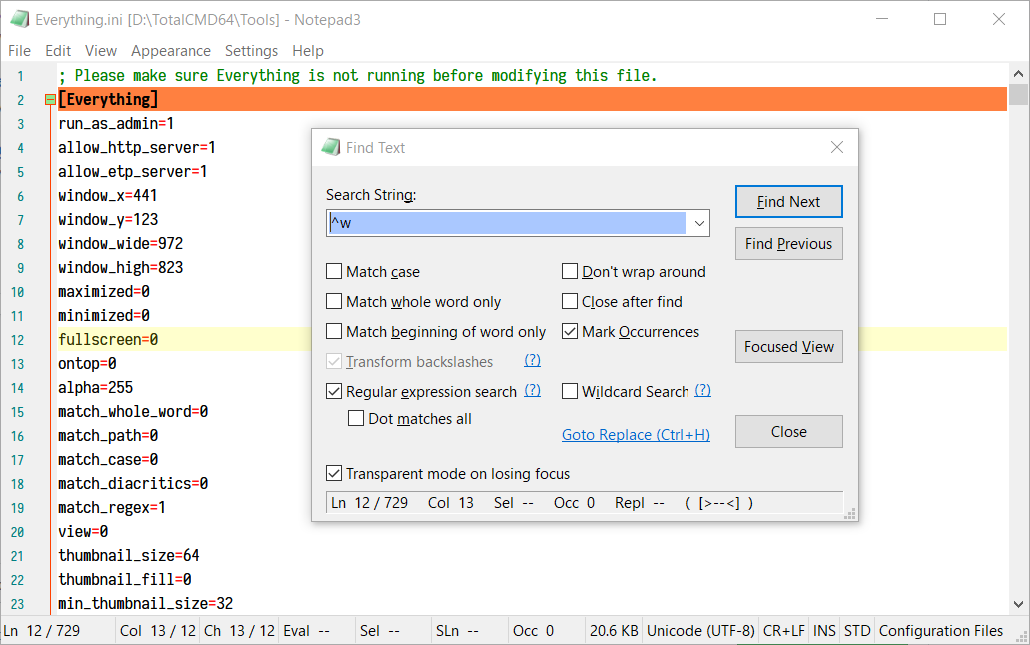Screen dimensions: 1030x645
Task: Click the scrollbar up arrow
Action: (1017, 71)
